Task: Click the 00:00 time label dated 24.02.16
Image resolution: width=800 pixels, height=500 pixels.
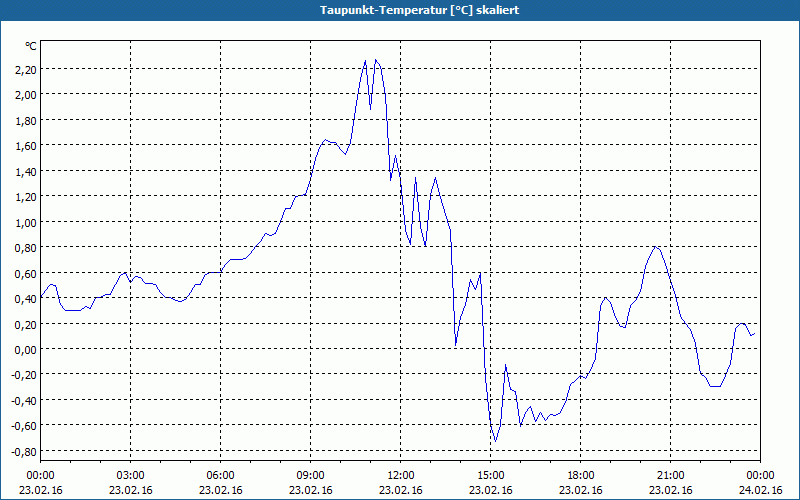Action: click(760, 476)
